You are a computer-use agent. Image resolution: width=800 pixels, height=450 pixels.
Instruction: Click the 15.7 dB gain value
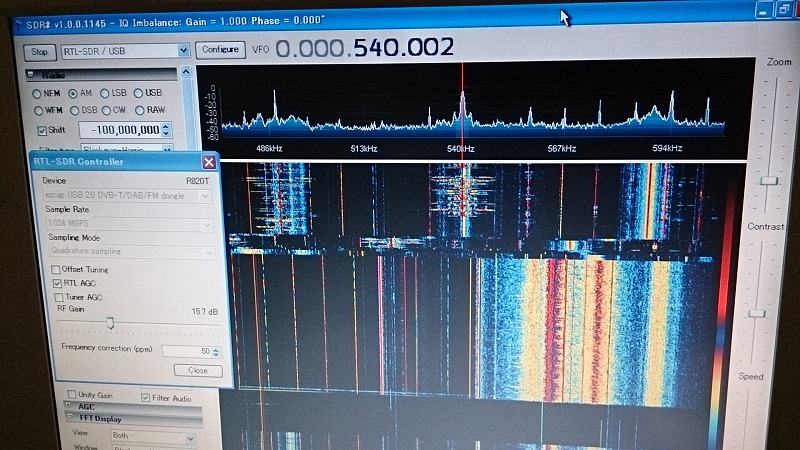tap(205, 311)
